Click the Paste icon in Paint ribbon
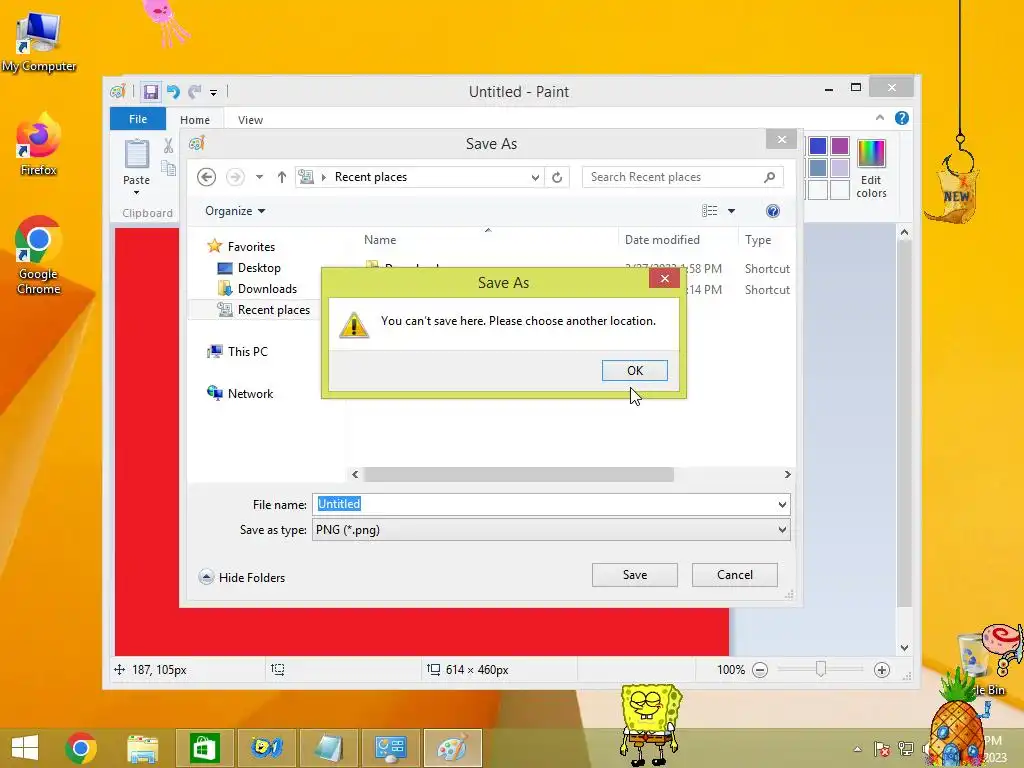The width and height of the screenshot is (1024, 768). (136, 153)
